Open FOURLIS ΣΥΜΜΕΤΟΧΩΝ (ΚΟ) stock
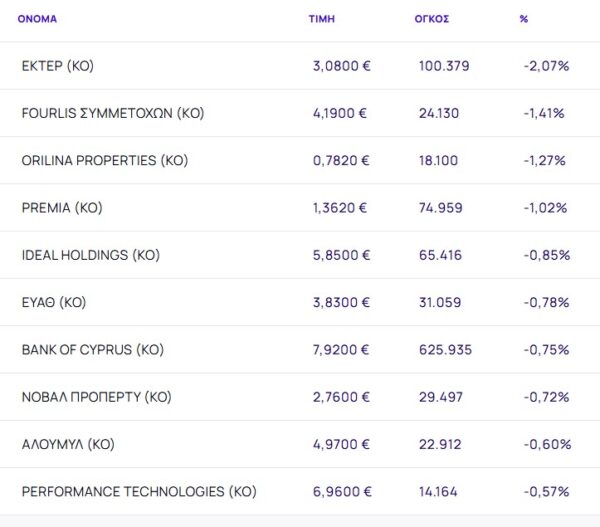 [112, 113]
